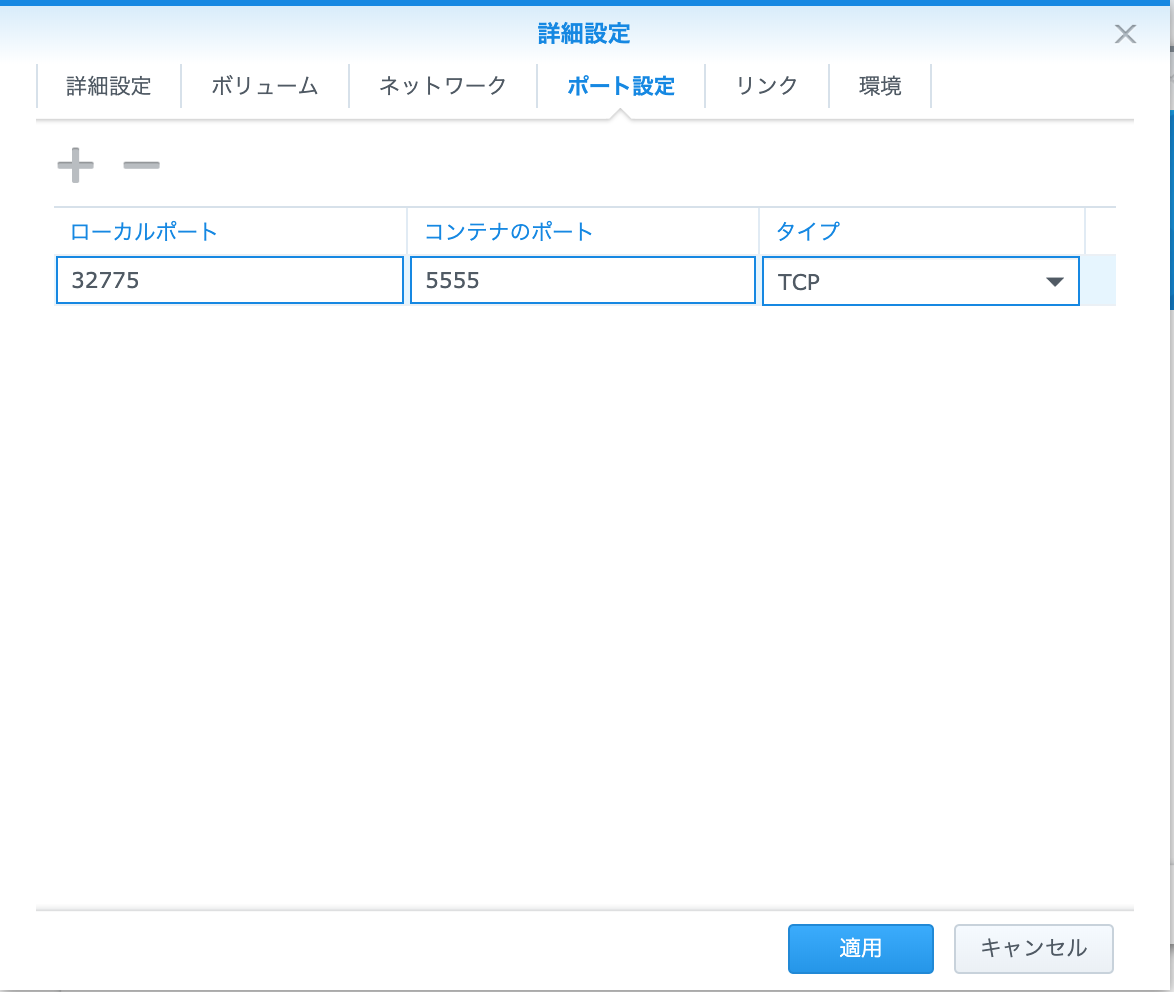Click the plus icon to add port mapping
This screenshot has width=1174, height=992.
(x=74, y=165)
